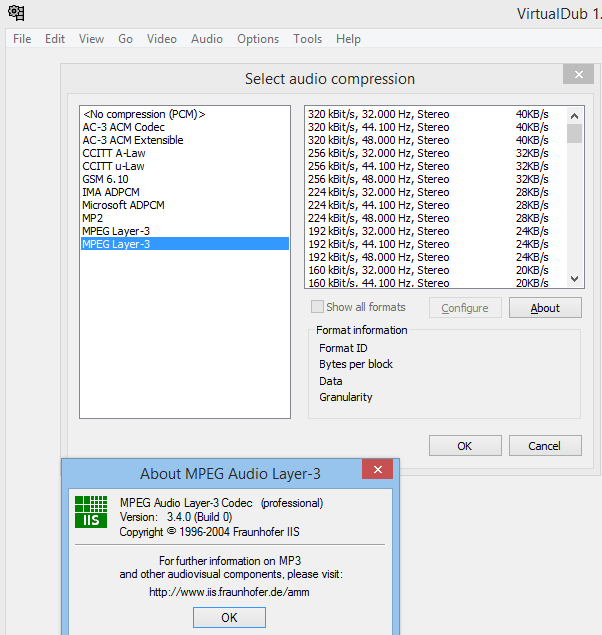
Task: Select Microsoft ADPCM codec
Action: point(185,205)
